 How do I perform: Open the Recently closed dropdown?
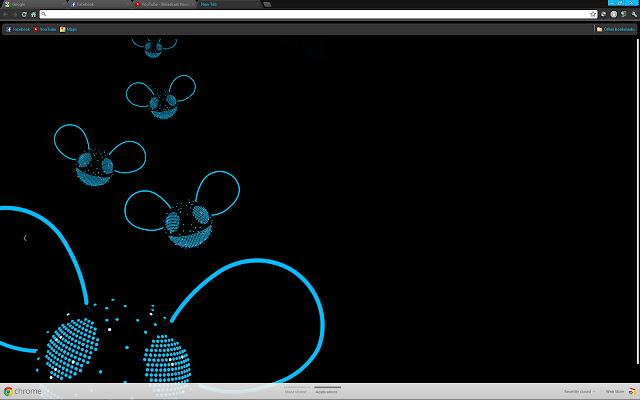tap(579, 391)
